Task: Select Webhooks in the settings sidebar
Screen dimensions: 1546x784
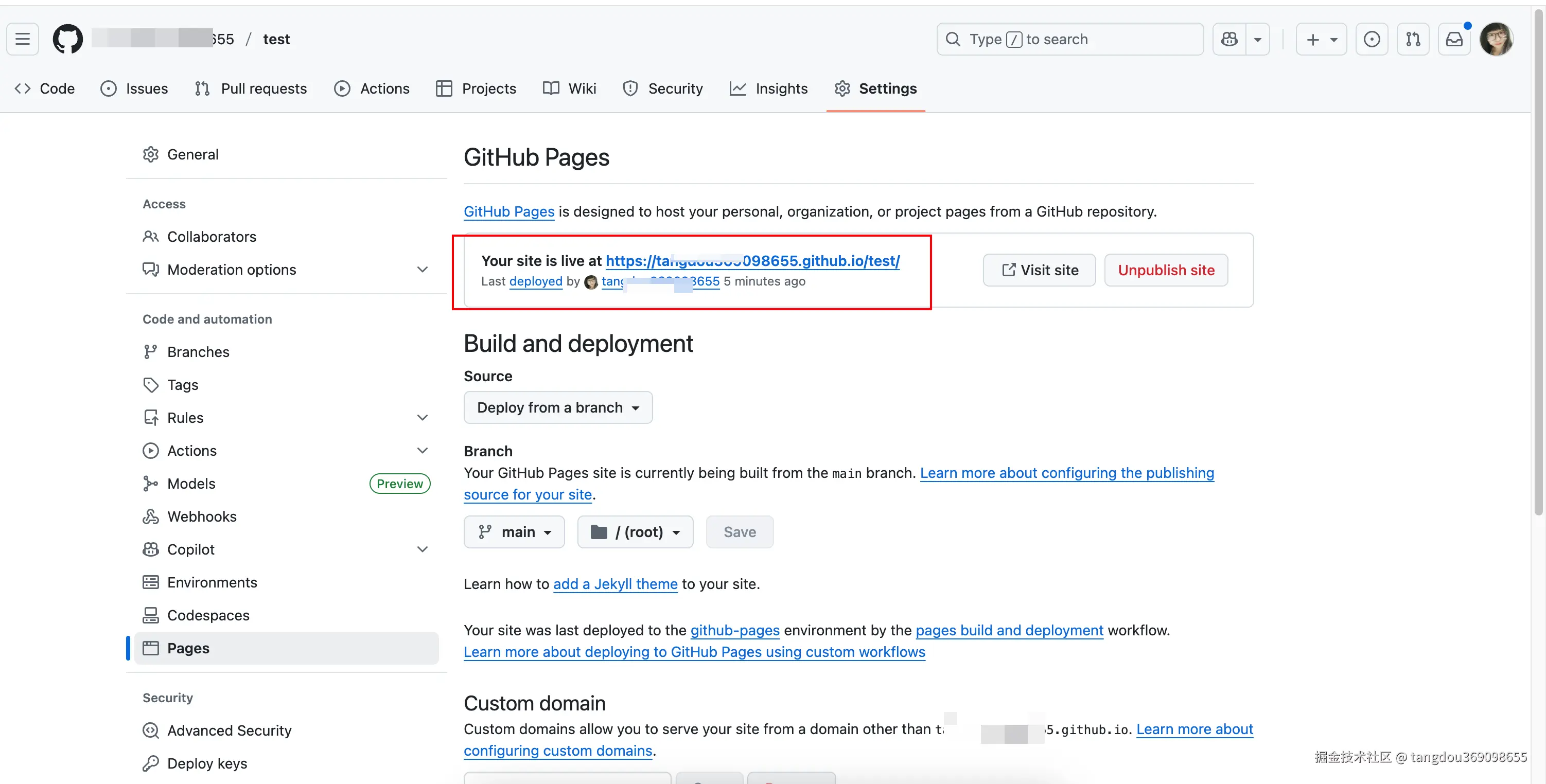Action: tap(202, 516)
